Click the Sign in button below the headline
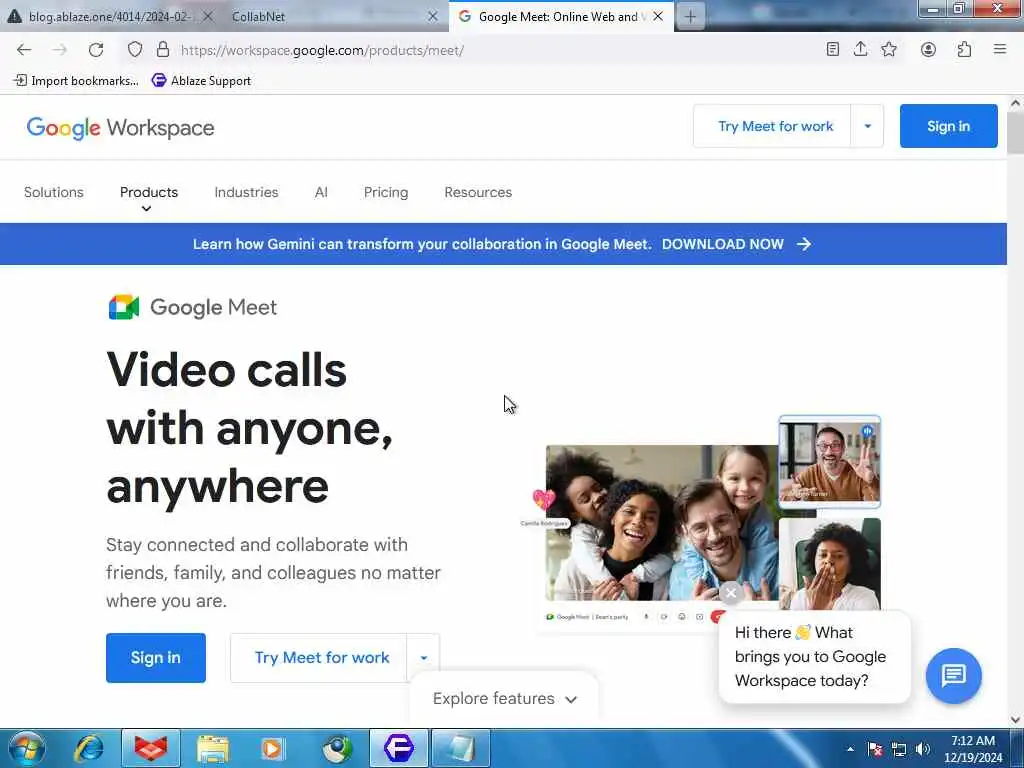 click(x=155, y=658)
